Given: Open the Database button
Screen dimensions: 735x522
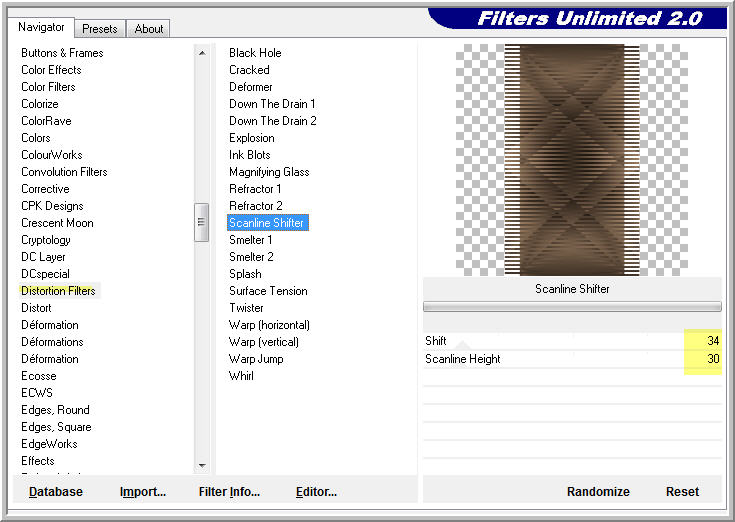Looking at the screenshot, I should (56, 492).
